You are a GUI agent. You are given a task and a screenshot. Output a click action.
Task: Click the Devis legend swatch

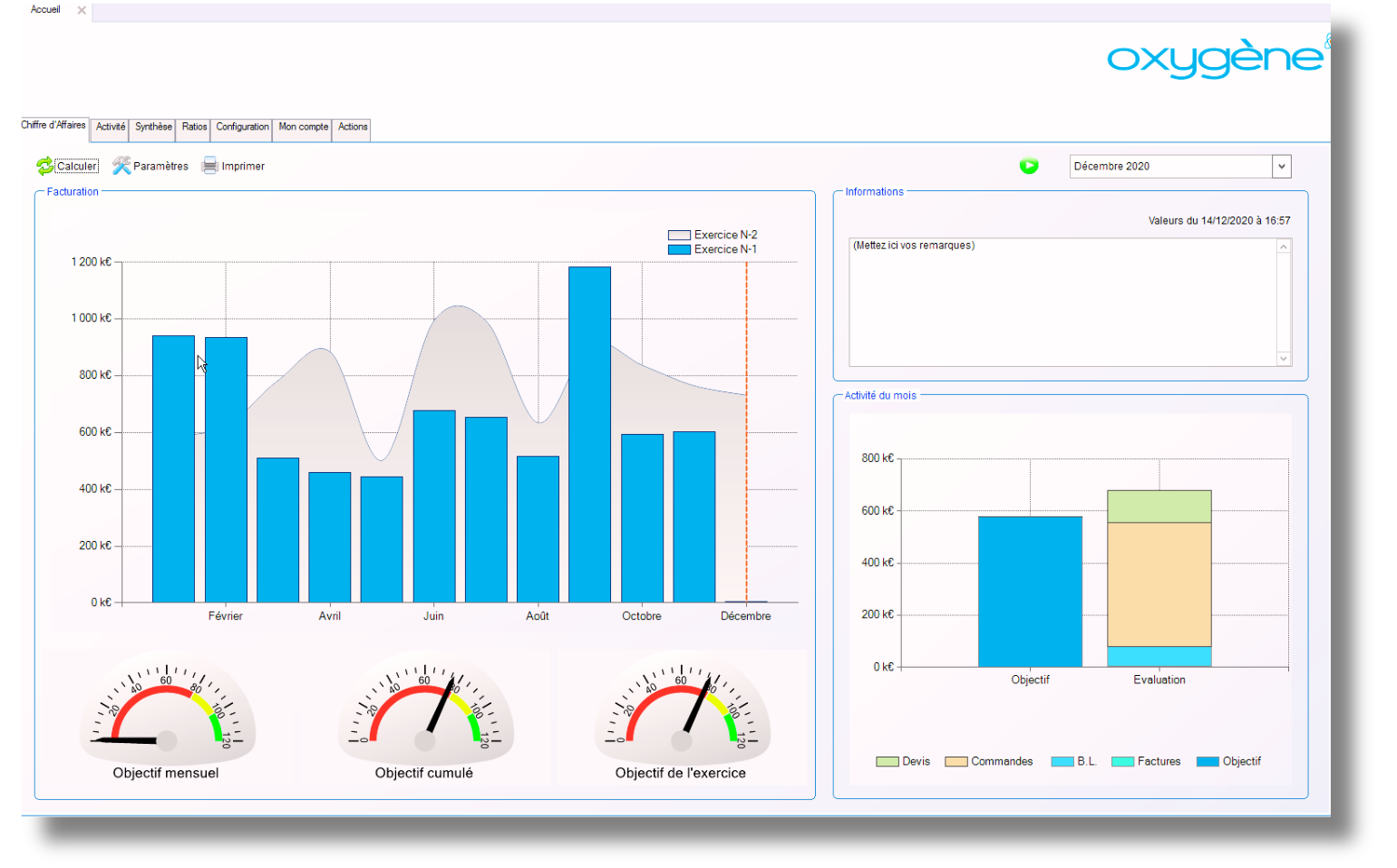click(887, 762)
